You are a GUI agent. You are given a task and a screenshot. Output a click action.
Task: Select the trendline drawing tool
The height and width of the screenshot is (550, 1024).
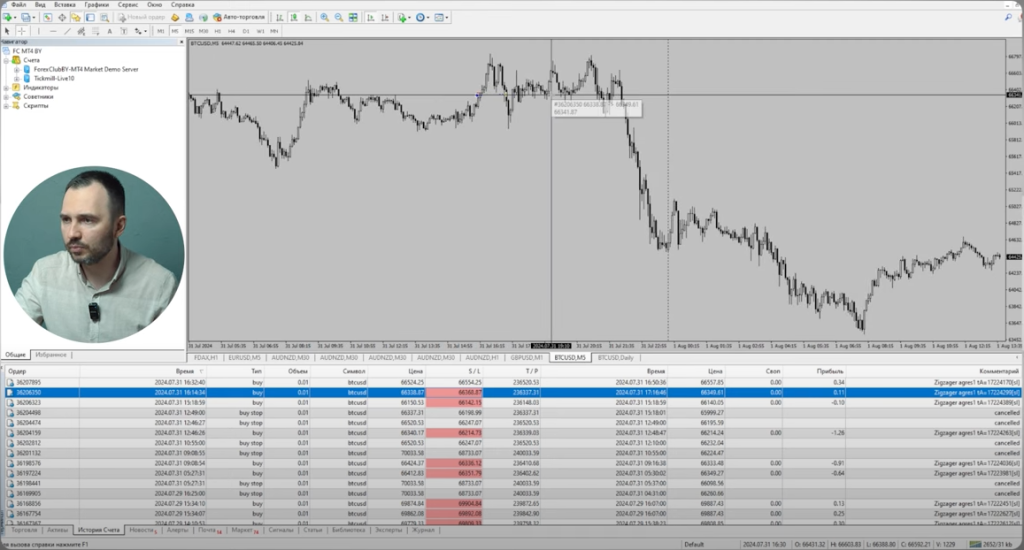pos(68,31)
